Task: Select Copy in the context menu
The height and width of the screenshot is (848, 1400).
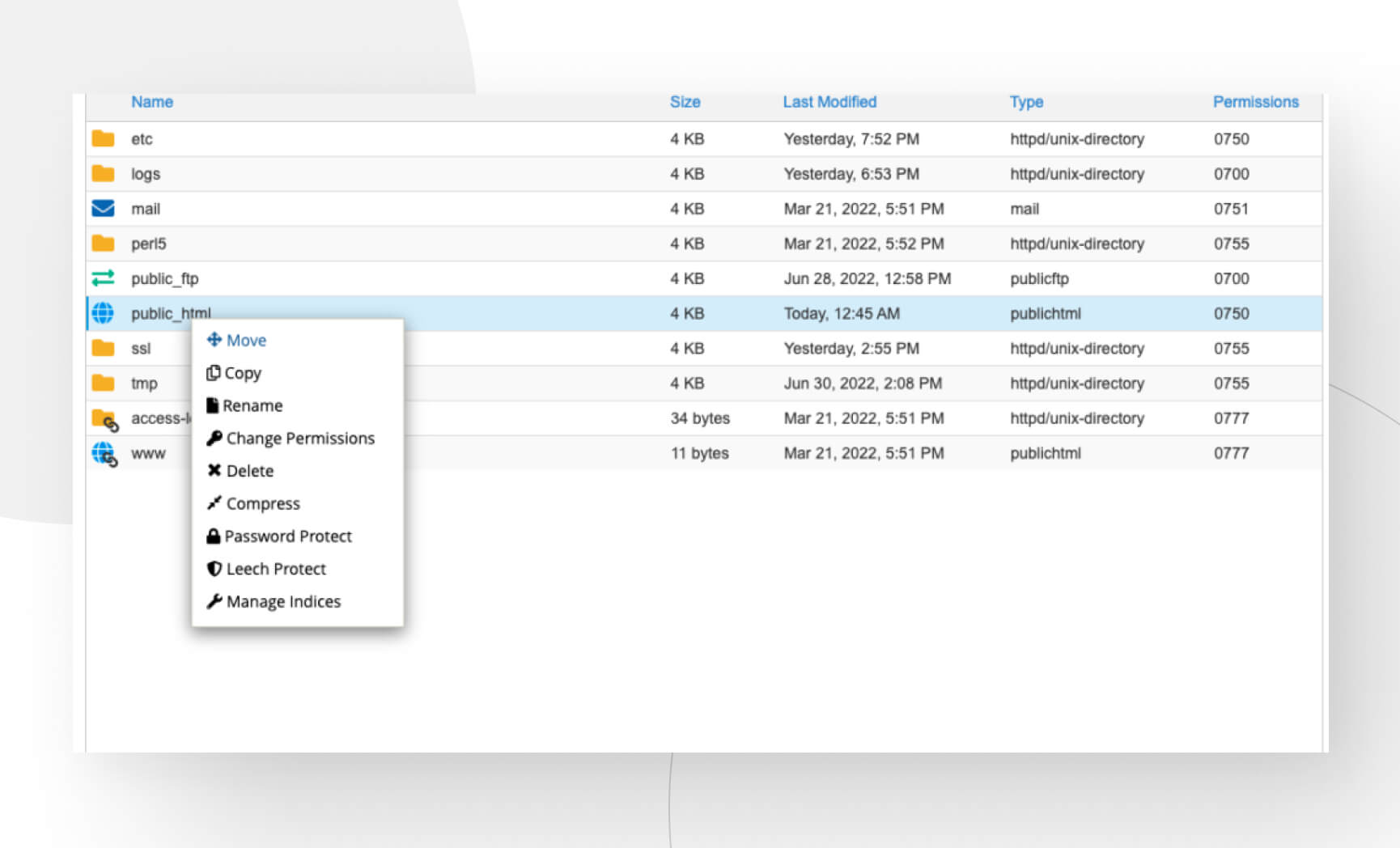Action: (x=242, y=373)
